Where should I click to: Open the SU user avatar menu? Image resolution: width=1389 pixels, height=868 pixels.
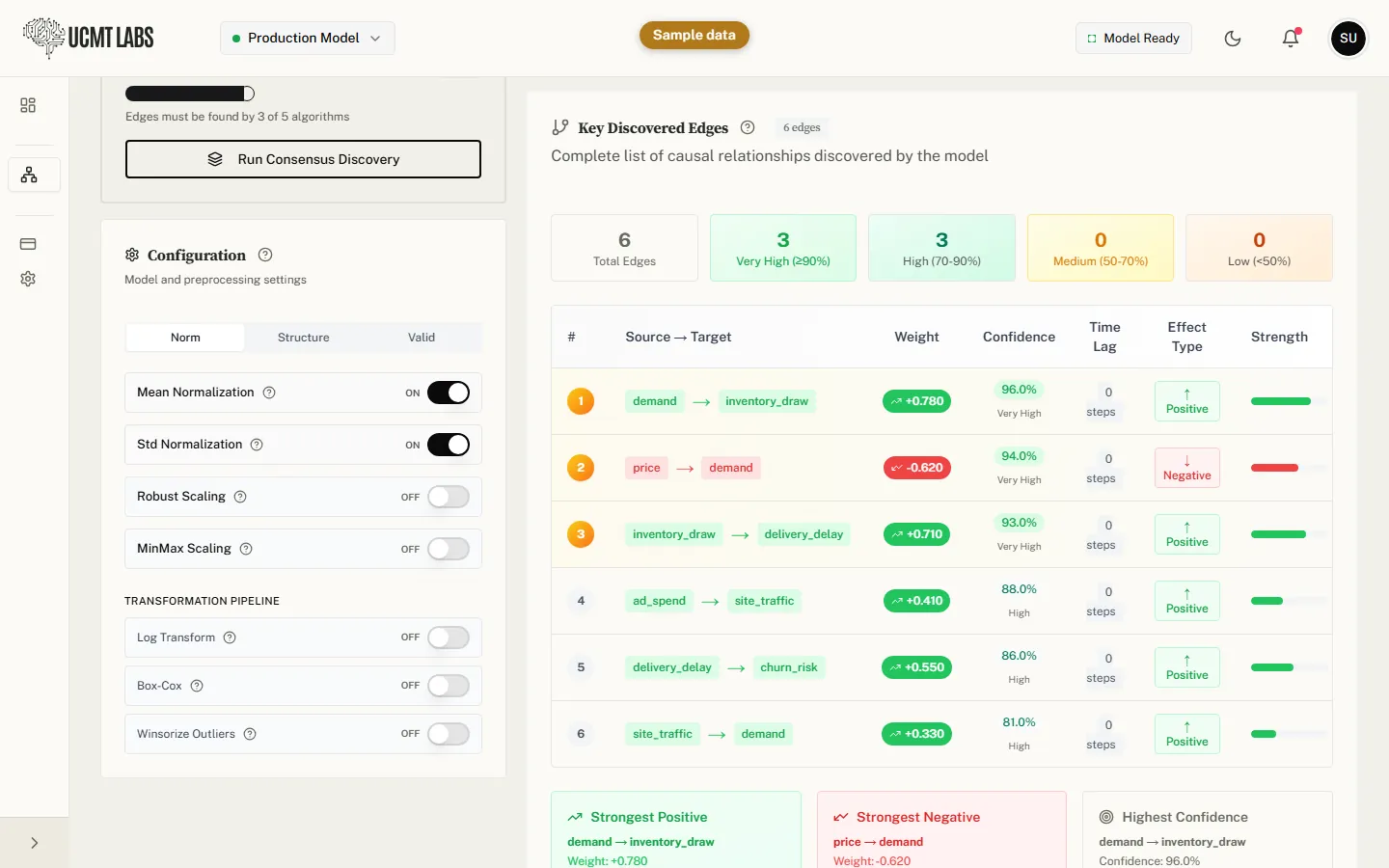tap(1348, 39)
